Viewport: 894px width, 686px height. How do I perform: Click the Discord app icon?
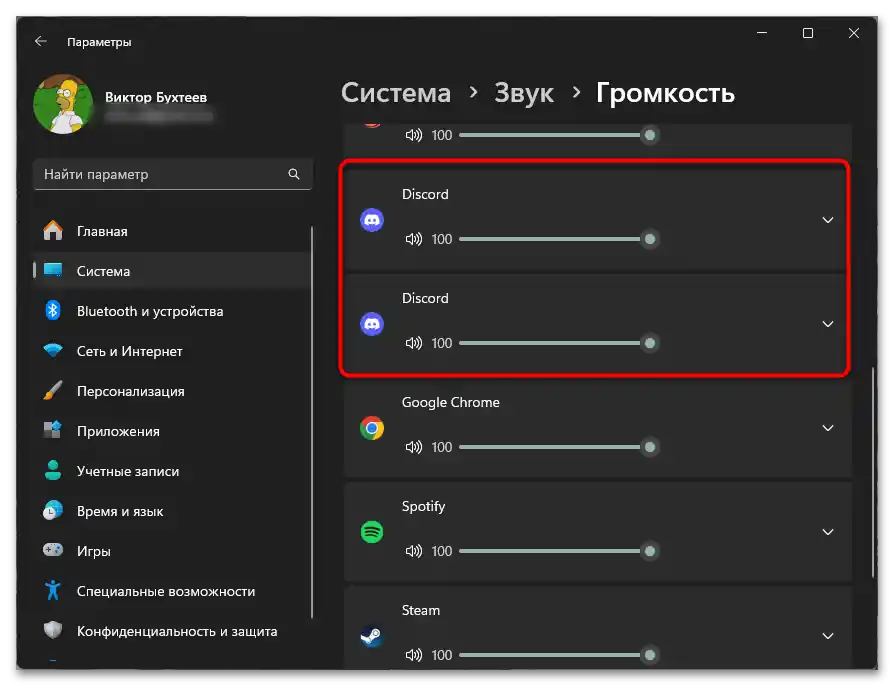point(372,220)
